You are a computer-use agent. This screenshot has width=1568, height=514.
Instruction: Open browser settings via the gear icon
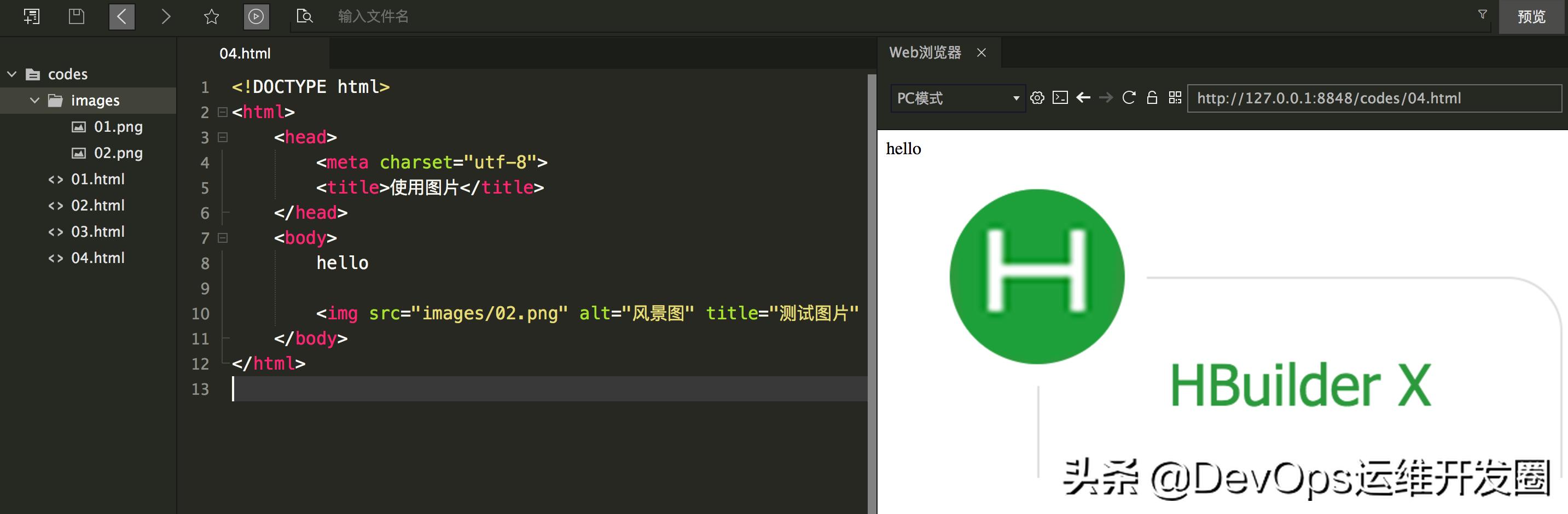pyautogui.click(x=1037, y=98)
